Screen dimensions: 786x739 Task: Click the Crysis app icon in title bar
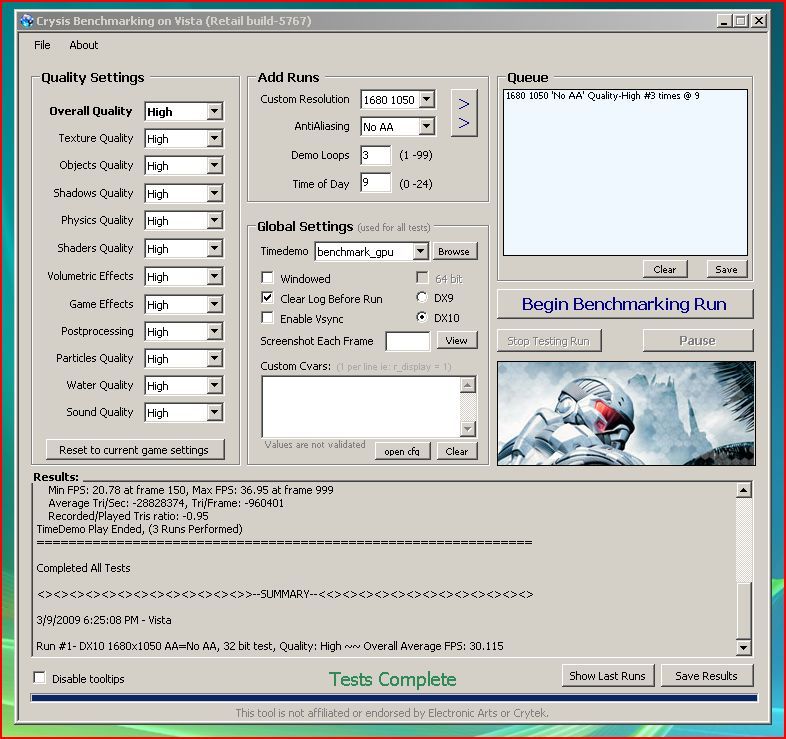[x=27, y=21]
